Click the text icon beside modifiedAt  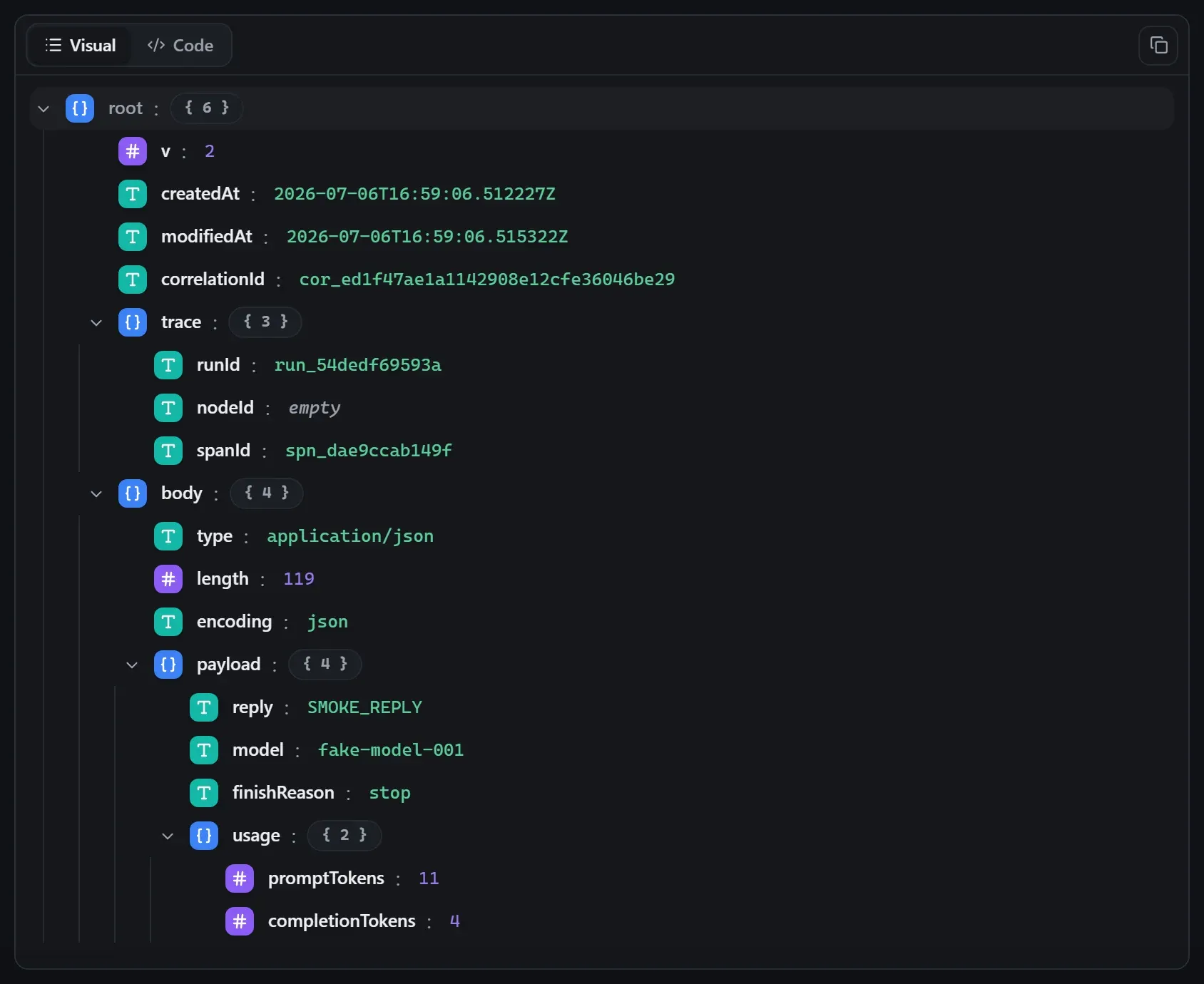coord(133,237)
